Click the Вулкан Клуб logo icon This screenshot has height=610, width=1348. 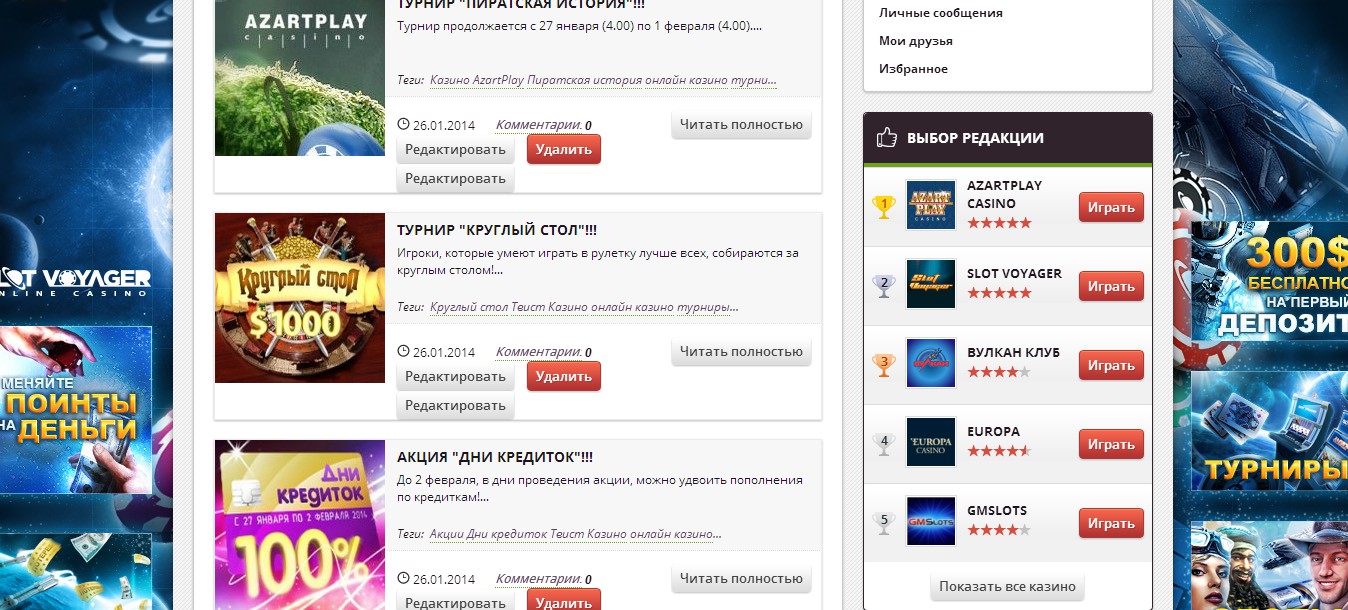point(931,363)
